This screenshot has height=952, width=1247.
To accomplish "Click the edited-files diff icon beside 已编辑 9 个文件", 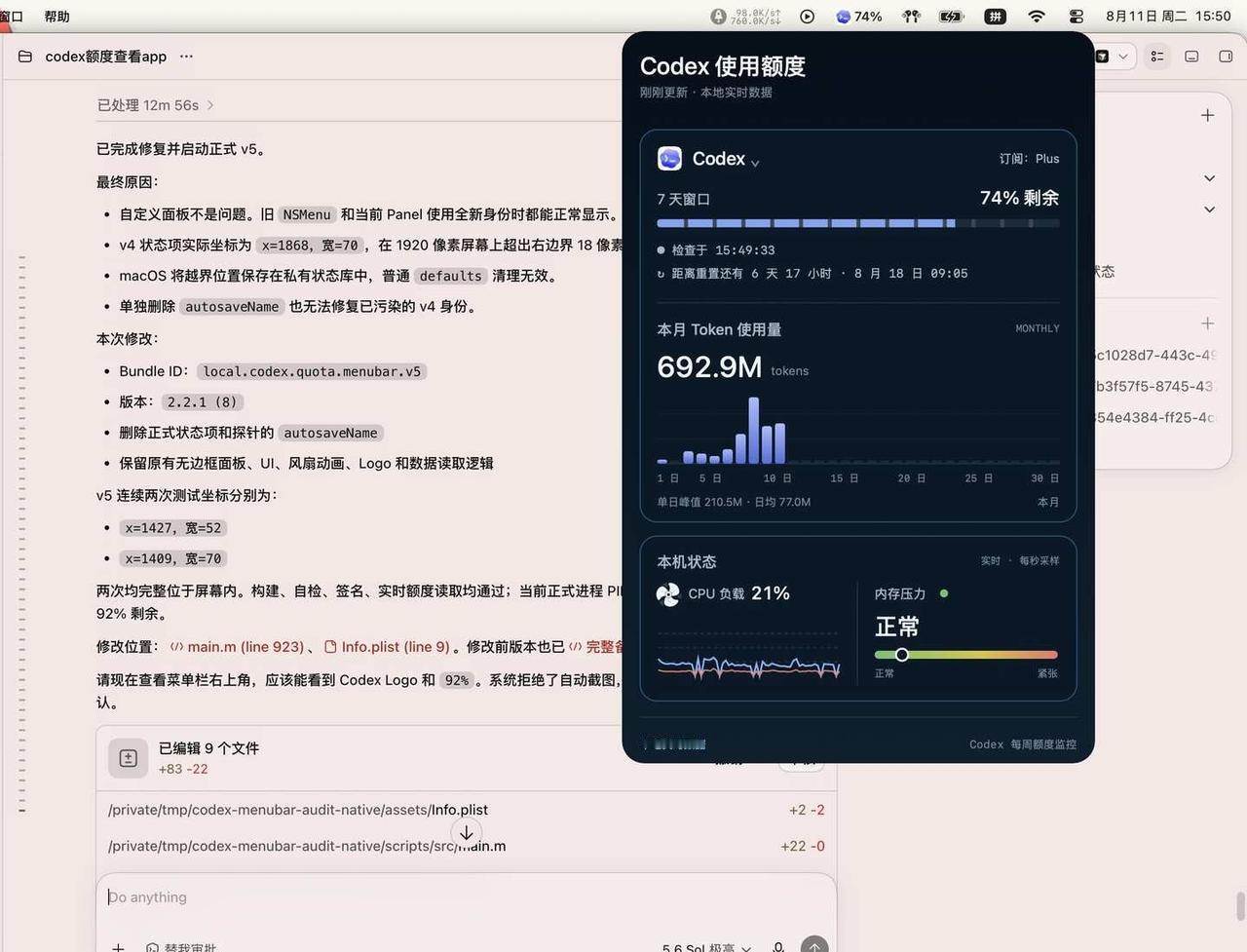I will tap(128, 757).
